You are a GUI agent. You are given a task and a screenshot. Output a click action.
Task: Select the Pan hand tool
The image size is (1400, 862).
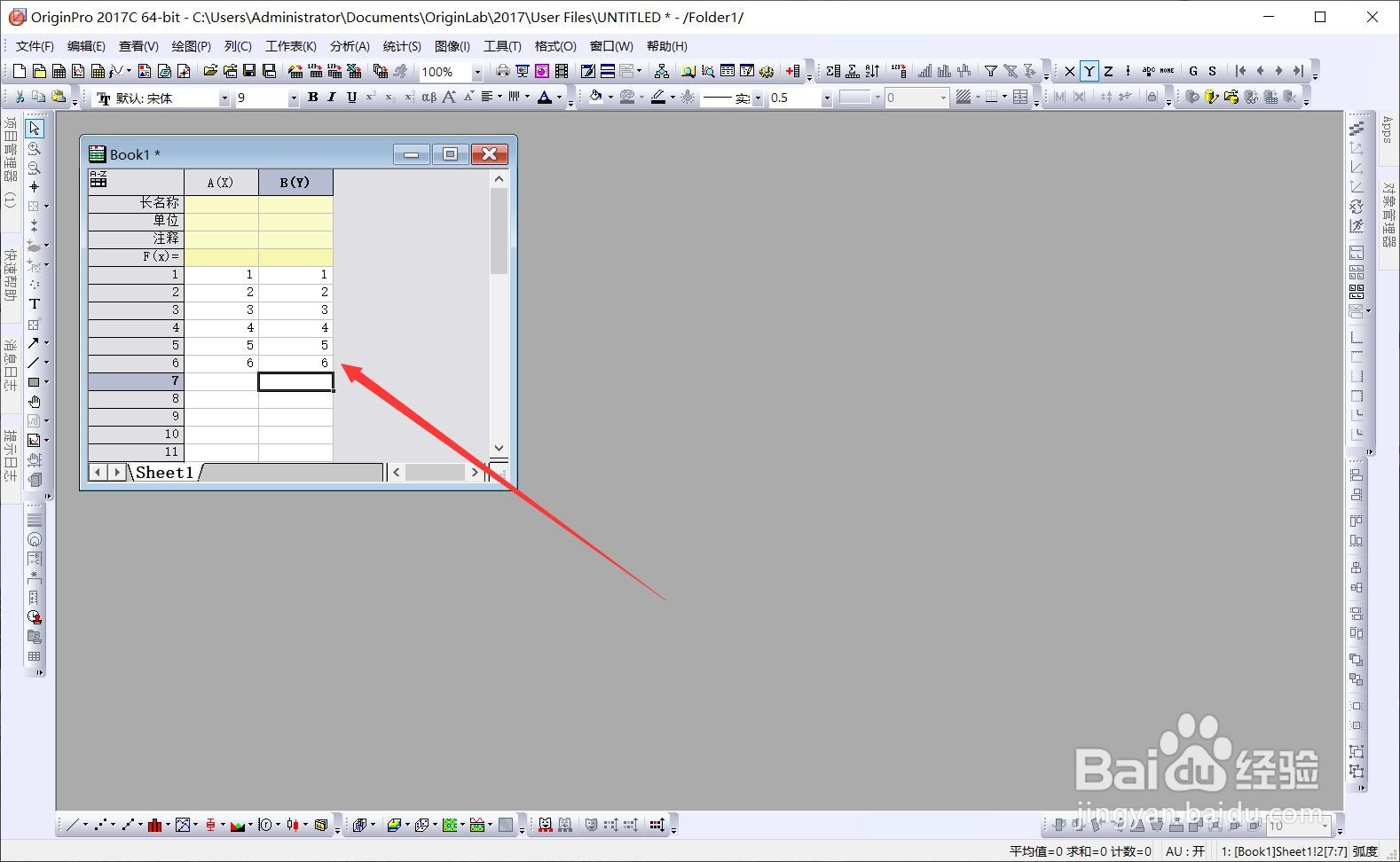[x=35, y=402]
